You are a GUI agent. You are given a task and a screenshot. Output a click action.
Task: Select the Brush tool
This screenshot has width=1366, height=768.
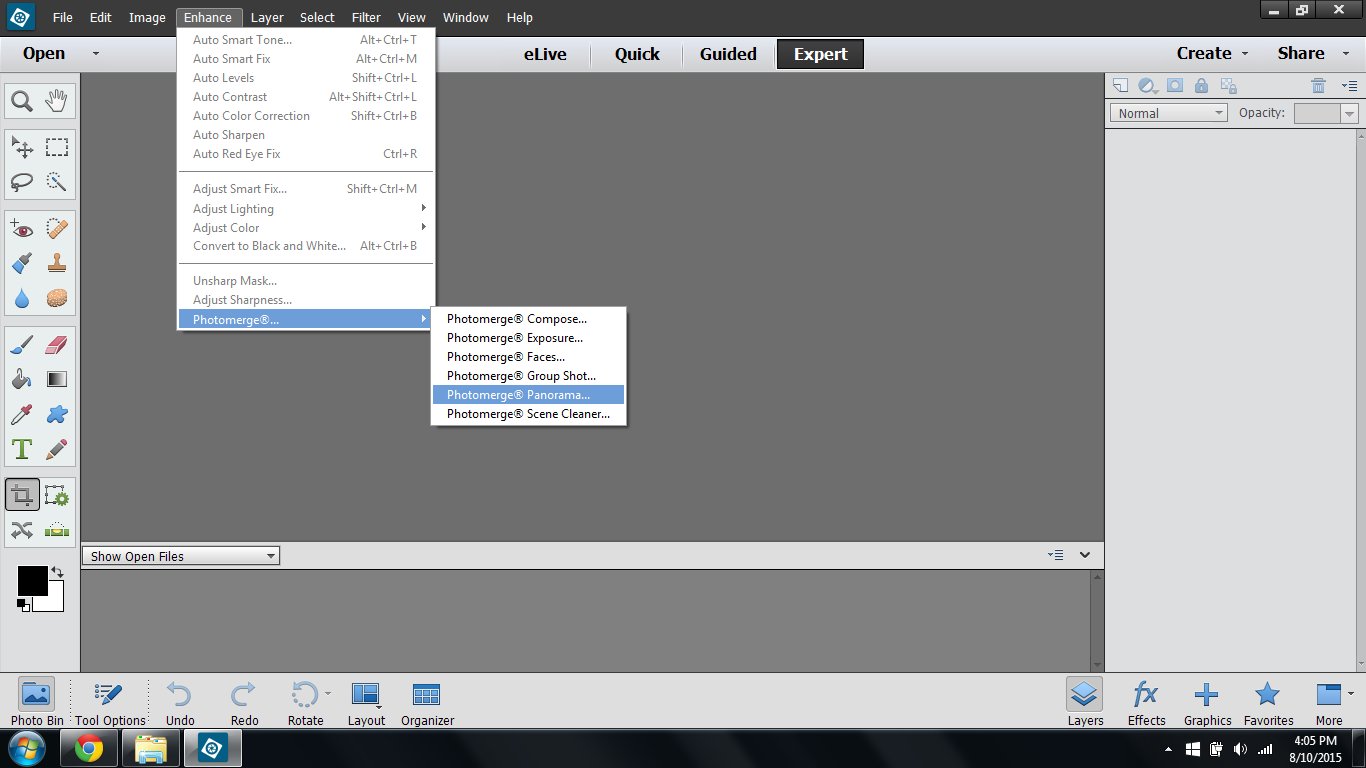[22, 345]
